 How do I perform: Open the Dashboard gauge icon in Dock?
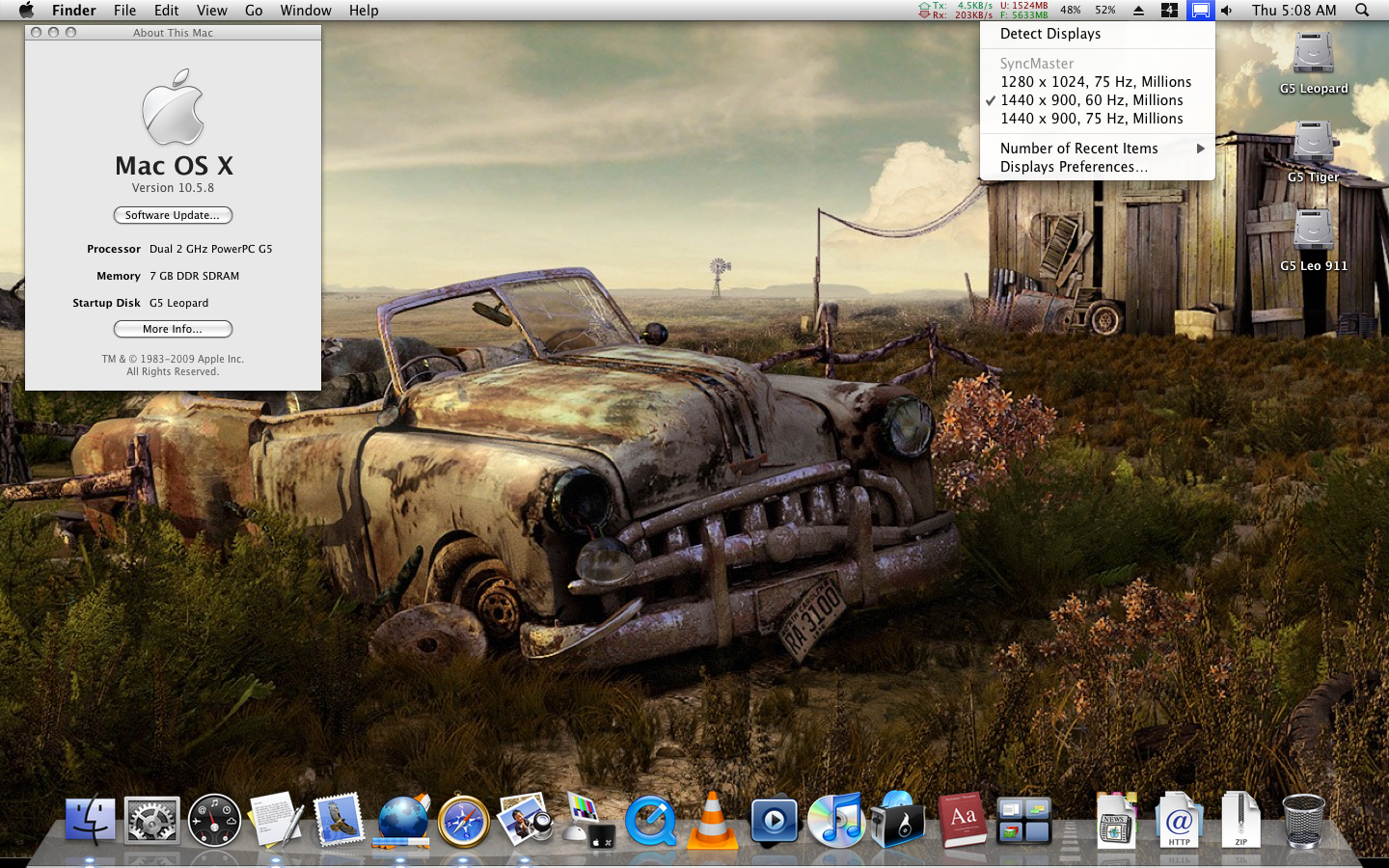coord(214,821)
